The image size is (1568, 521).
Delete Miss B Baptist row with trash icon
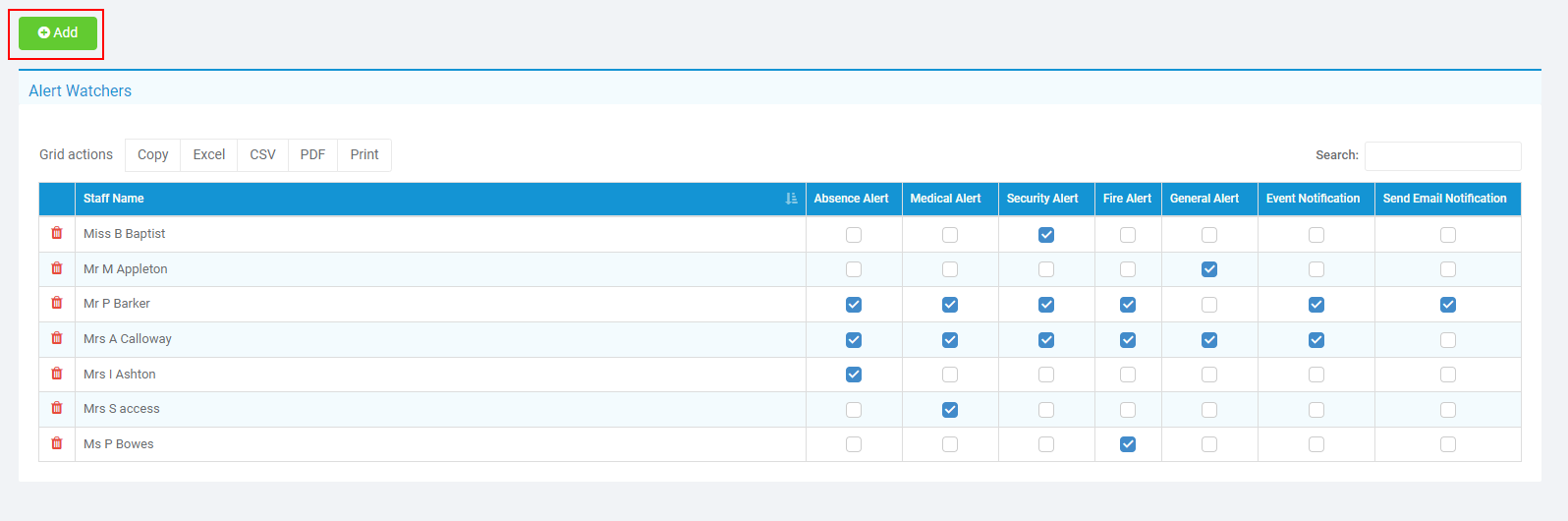[57, 233]
